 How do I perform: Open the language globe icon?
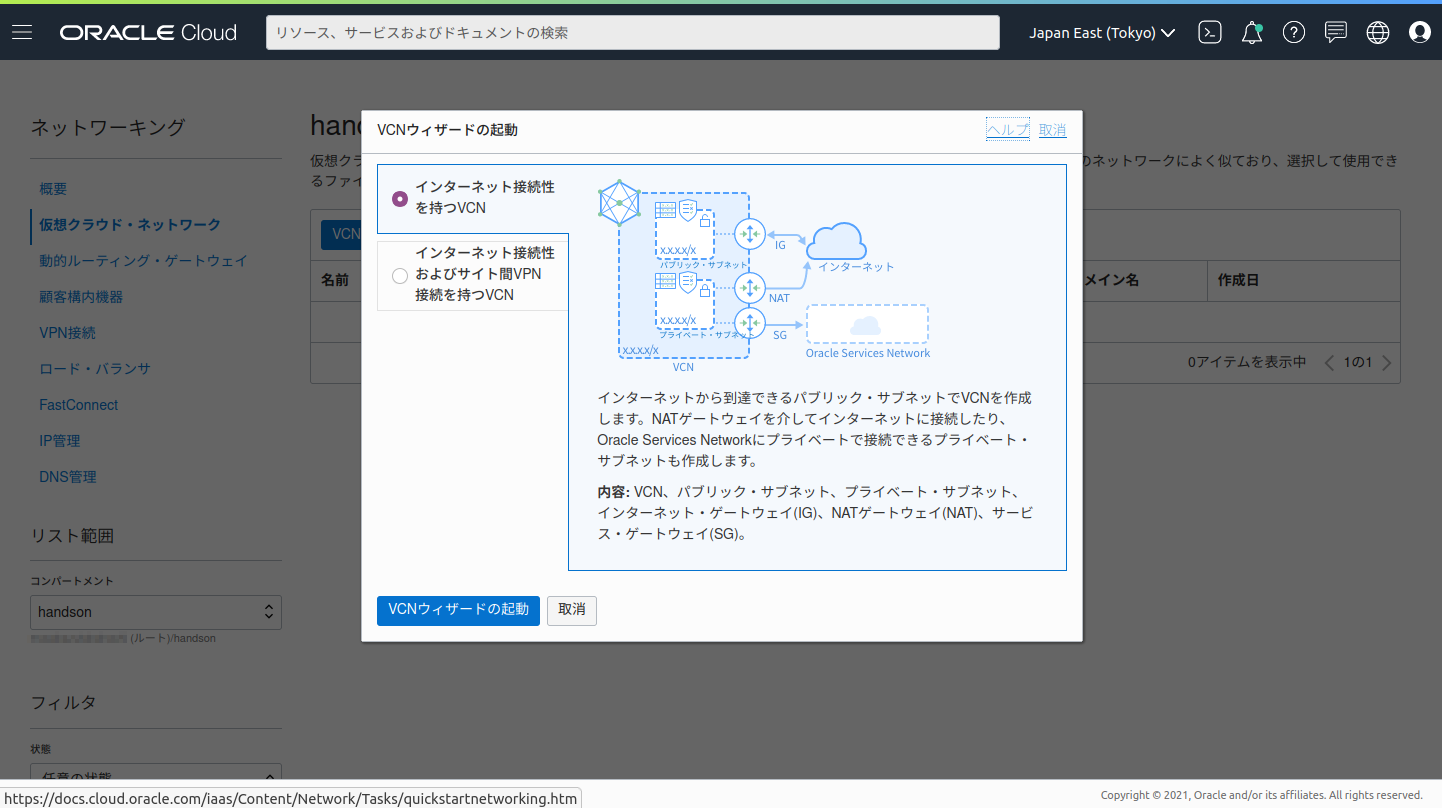1378,33
